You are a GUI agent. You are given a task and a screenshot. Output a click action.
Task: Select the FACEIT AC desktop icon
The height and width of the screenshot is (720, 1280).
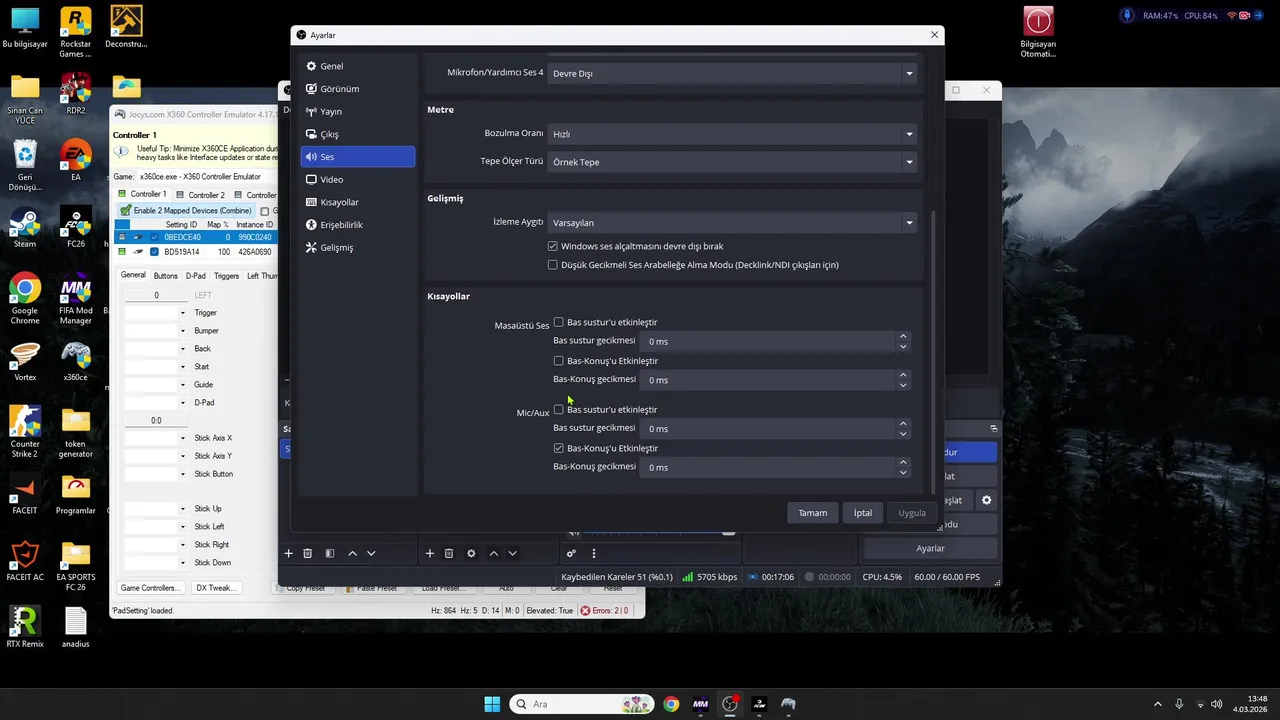pyautogui.click(x=25, y=560)
